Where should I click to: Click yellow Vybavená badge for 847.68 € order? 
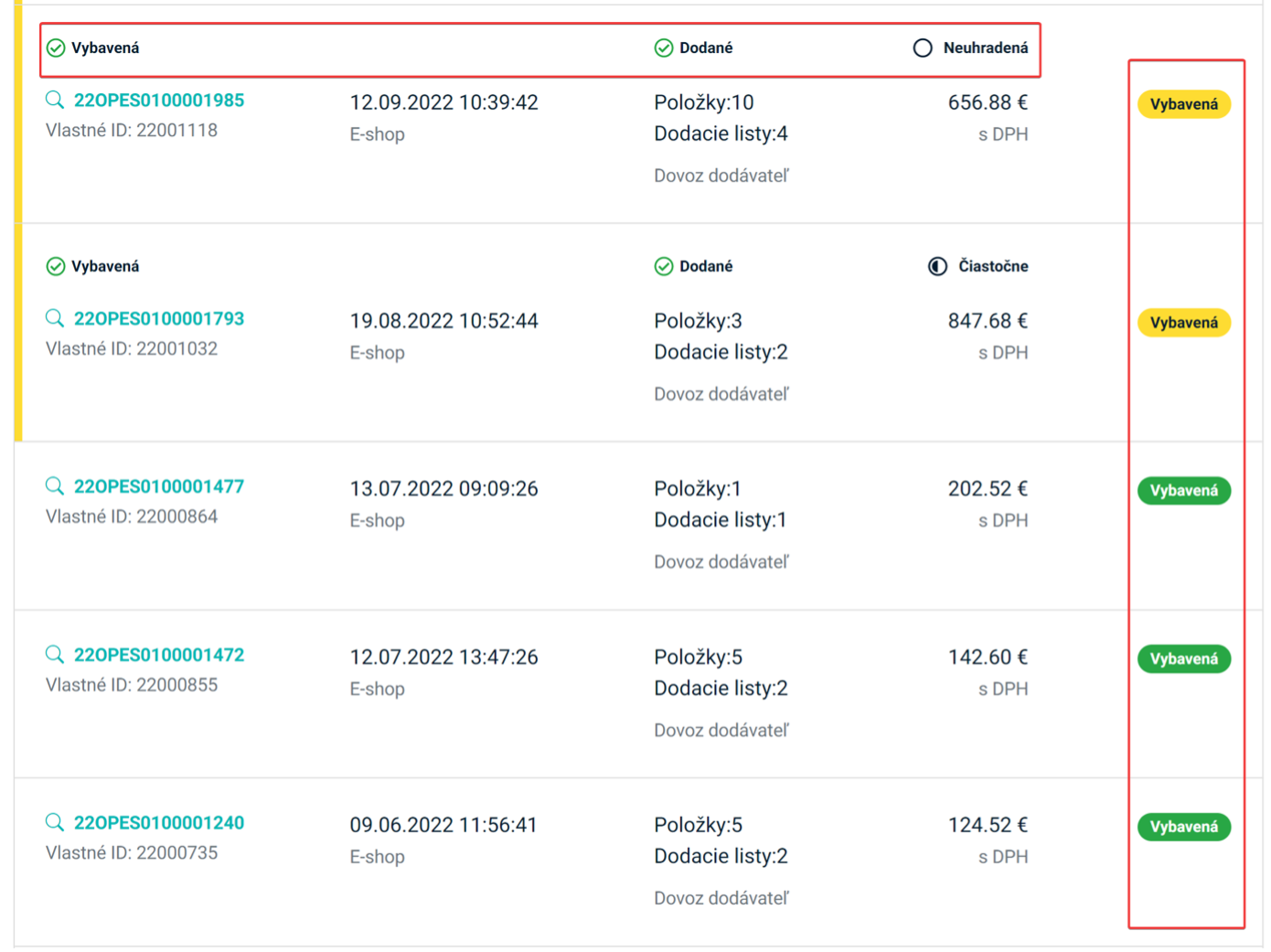coord(1183,323)
